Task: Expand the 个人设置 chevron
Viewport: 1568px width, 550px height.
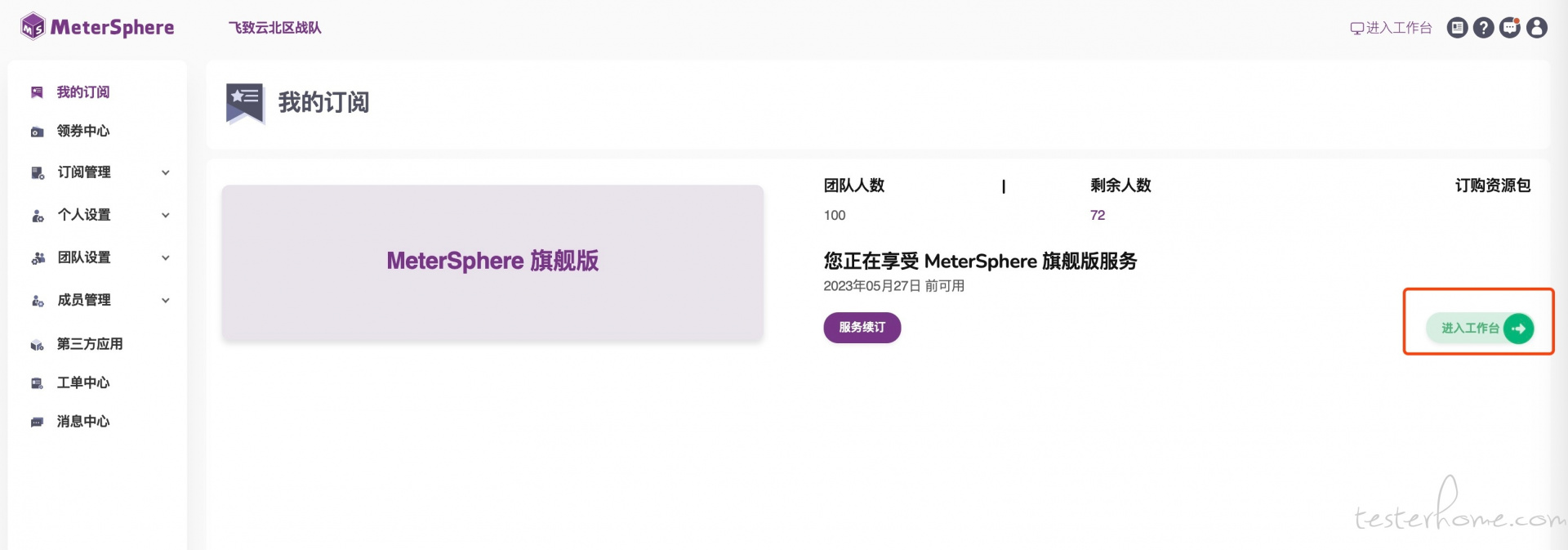Action: (166, 215)
